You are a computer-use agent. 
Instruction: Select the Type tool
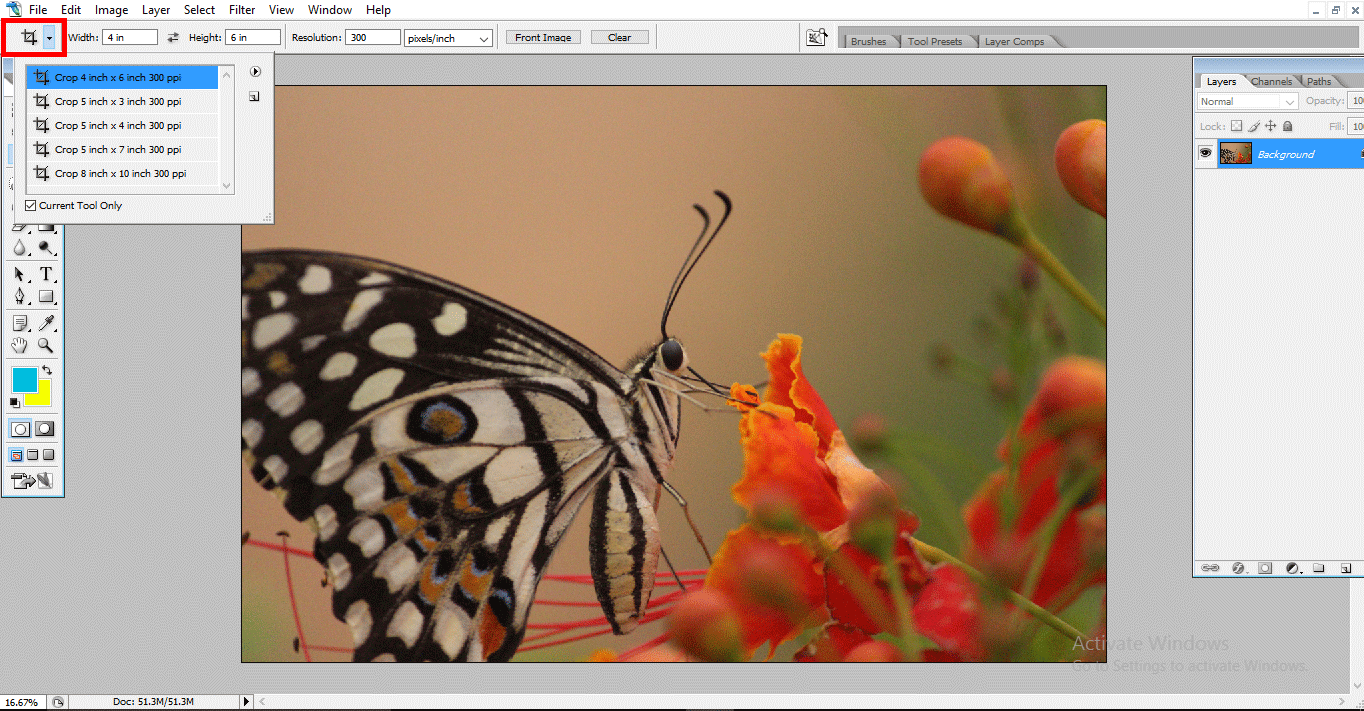47,273
